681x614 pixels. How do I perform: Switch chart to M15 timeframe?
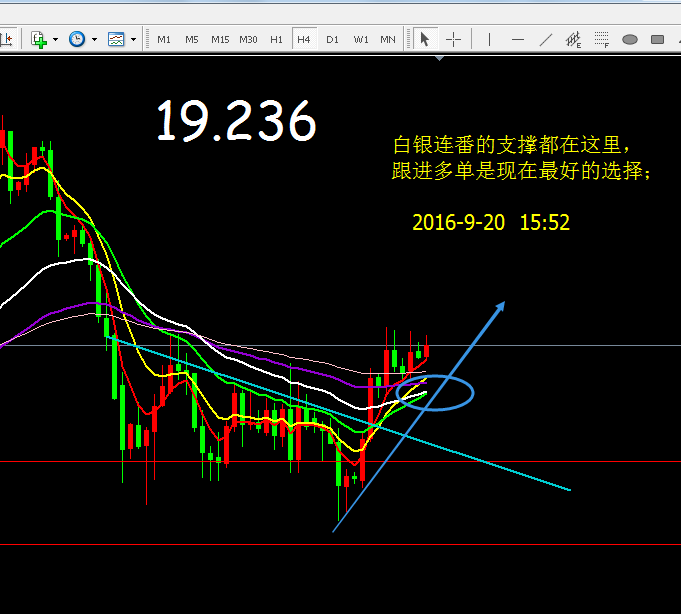tap(220, 40)
